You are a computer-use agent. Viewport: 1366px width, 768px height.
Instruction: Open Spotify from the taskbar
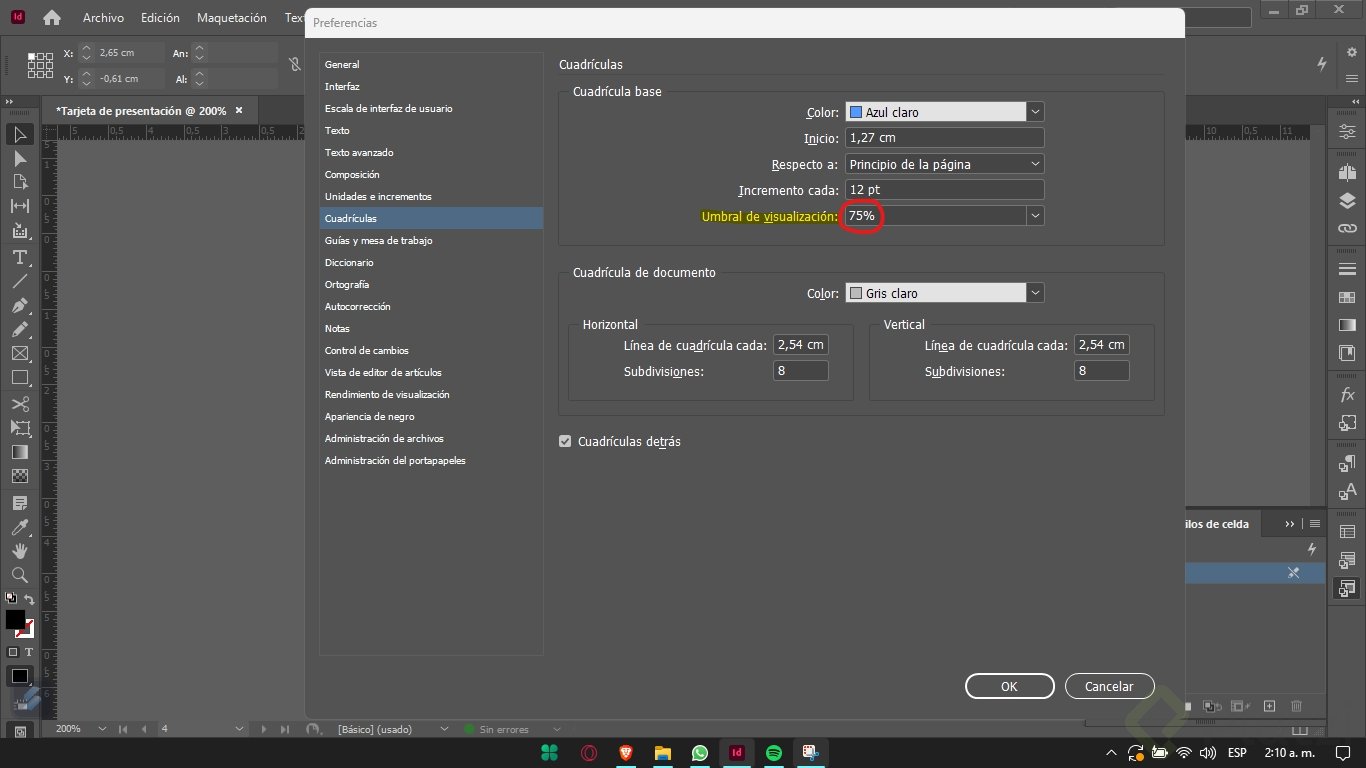pyautogui.click(x=774, y=753)
